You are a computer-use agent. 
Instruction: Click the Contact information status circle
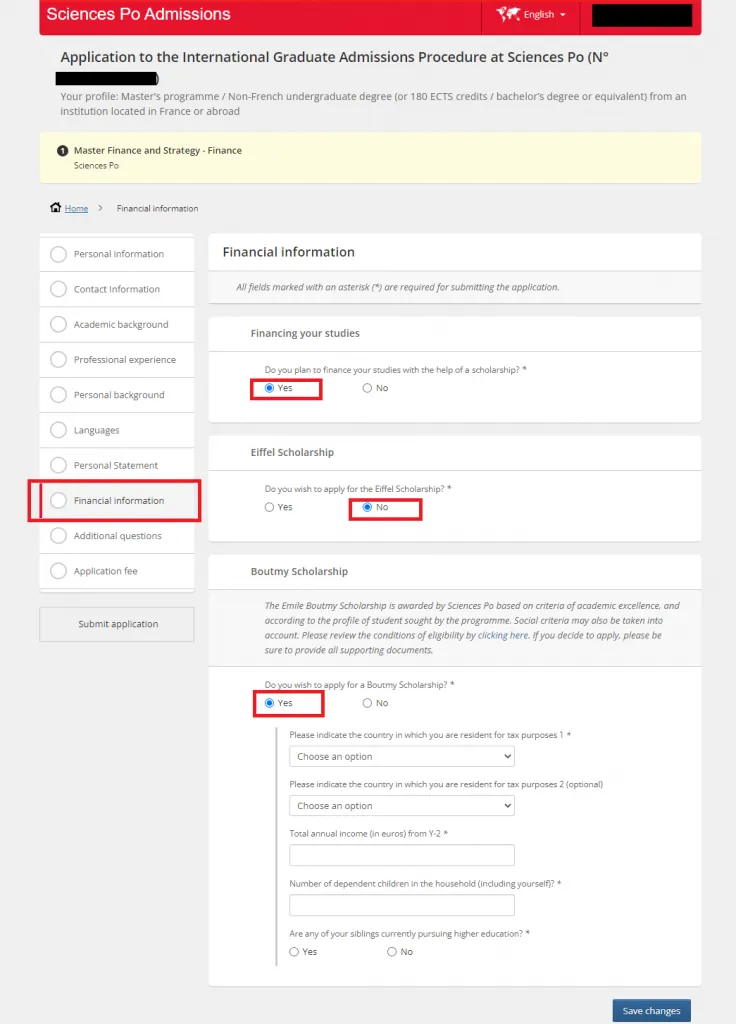pyautogui.click(x=58, y=289)
